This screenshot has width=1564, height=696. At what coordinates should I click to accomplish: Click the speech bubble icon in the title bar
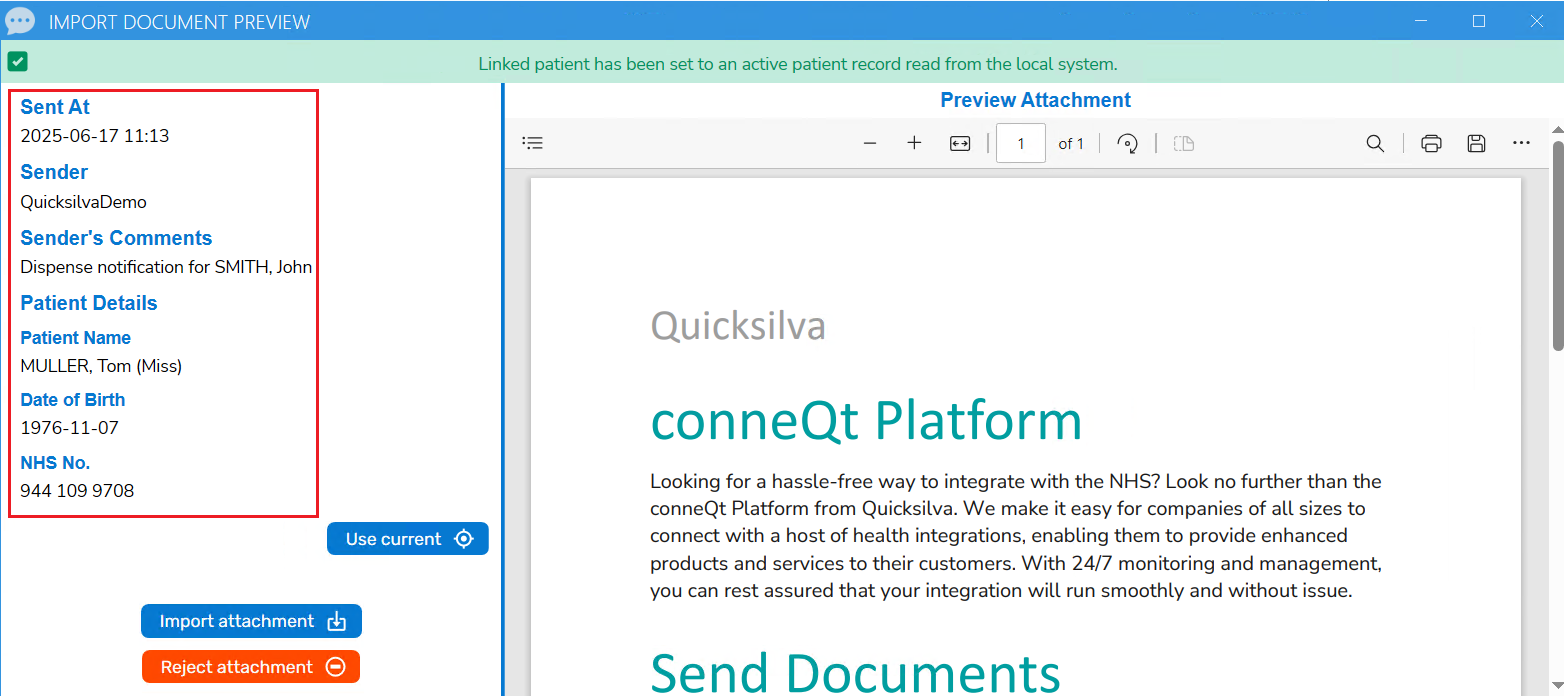tap(19, 20)
